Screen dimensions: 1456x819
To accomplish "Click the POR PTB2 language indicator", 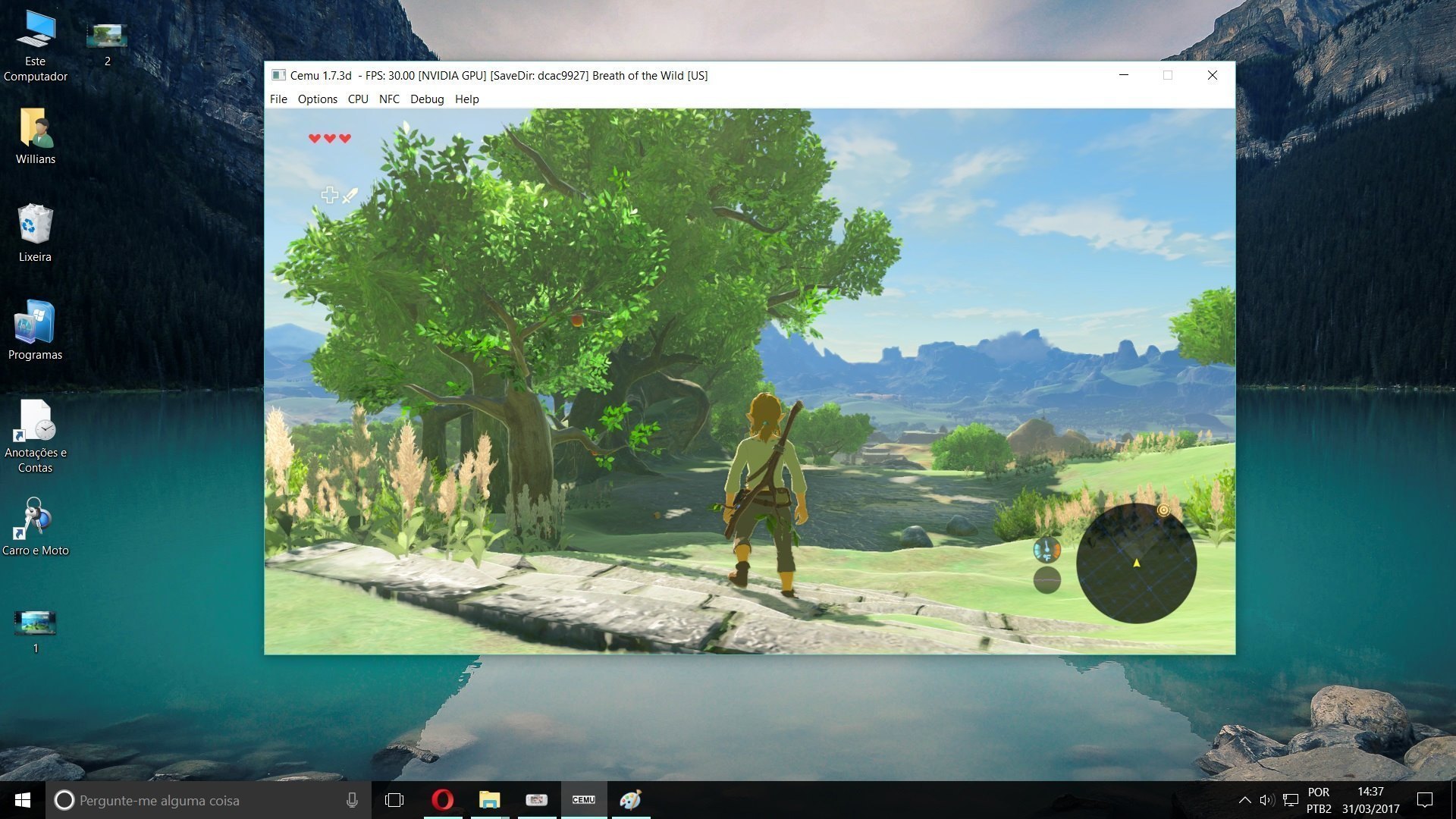I will click(1319, 800).
